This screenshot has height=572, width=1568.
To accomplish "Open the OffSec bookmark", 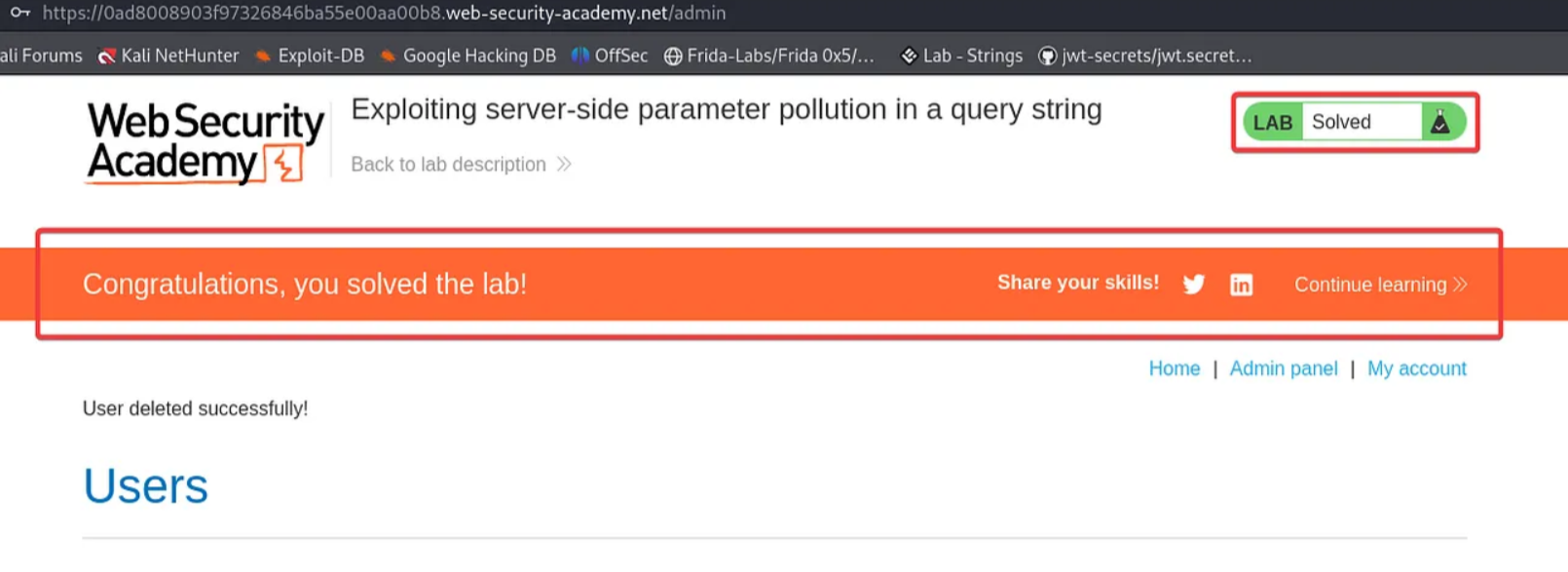I will (610, 56).
